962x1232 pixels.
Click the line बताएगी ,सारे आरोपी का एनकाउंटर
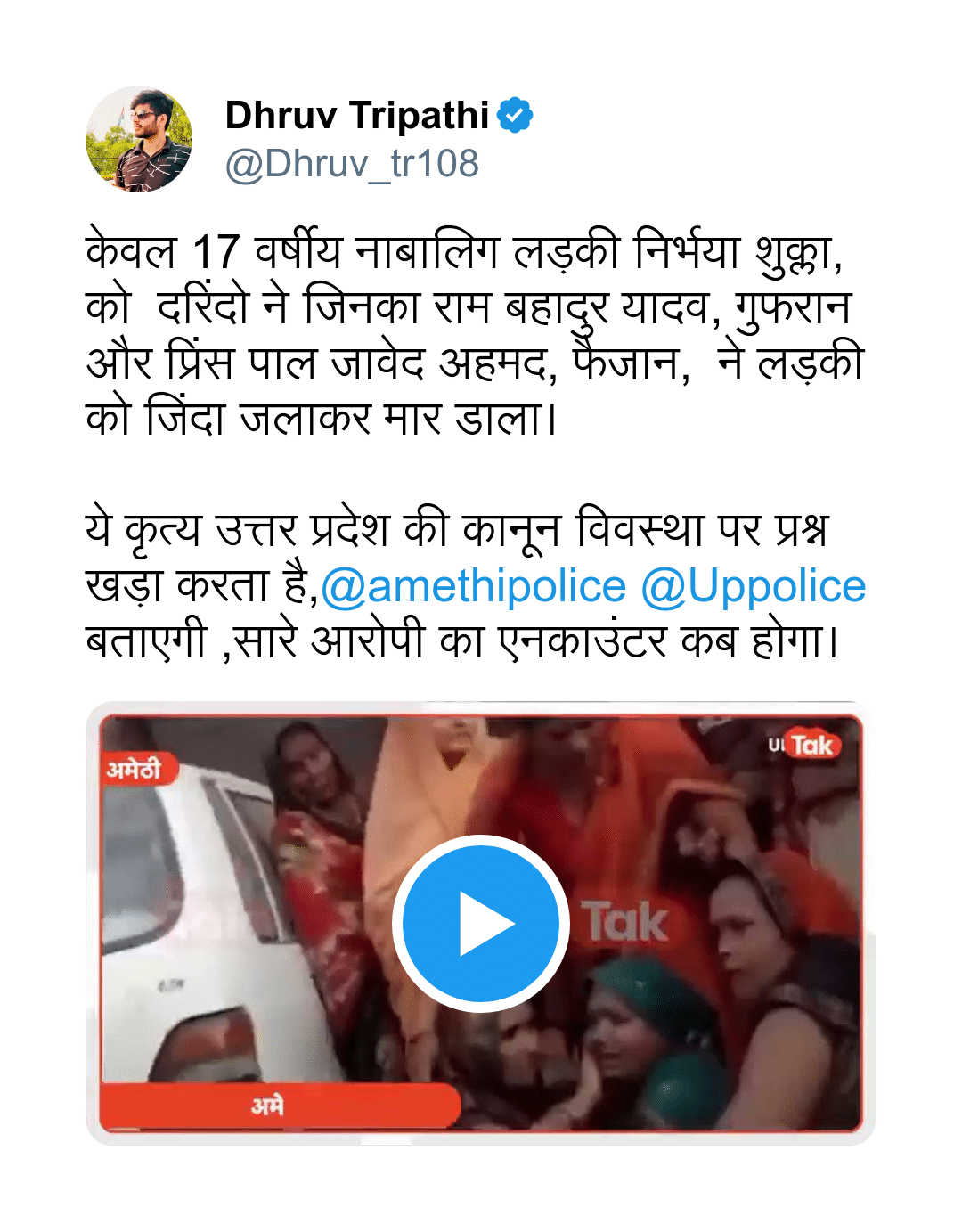point(462,641)
